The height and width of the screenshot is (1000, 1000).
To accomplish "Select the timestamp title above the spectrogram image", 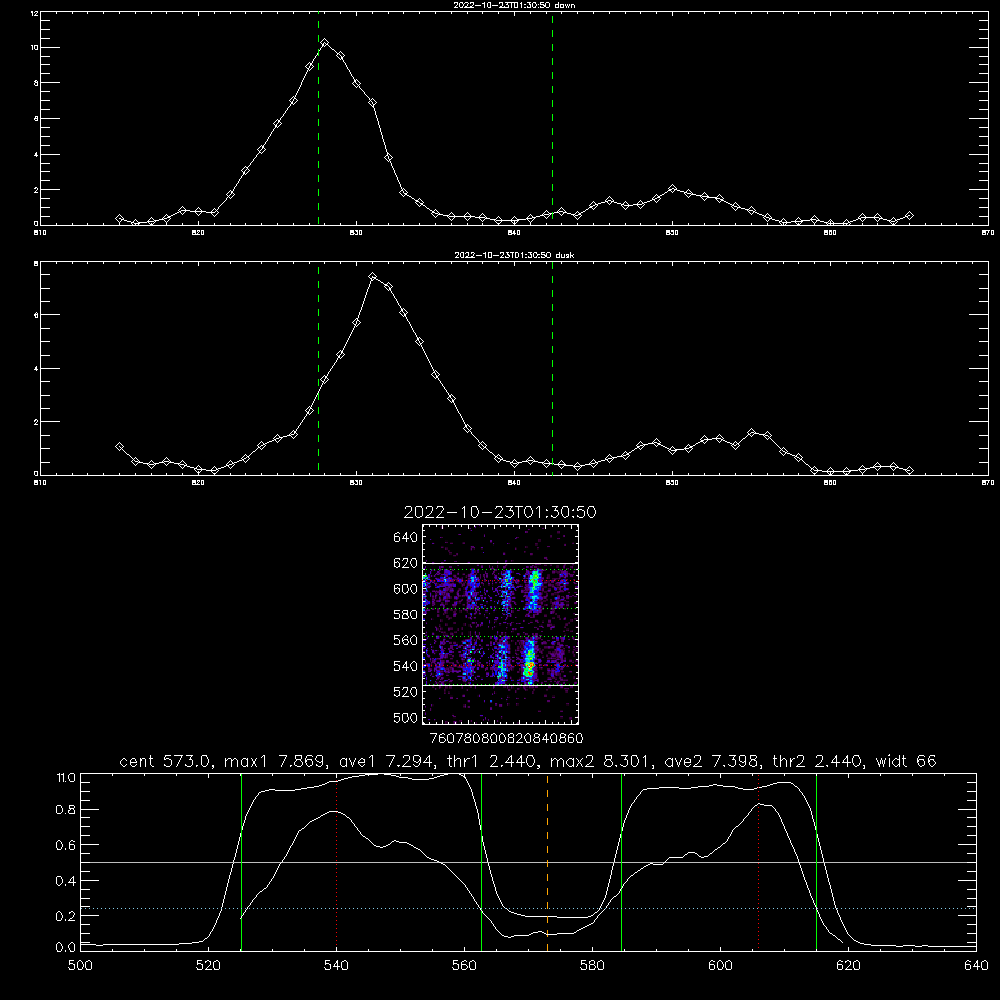I will pyautogui.click(x=500, y=512).
